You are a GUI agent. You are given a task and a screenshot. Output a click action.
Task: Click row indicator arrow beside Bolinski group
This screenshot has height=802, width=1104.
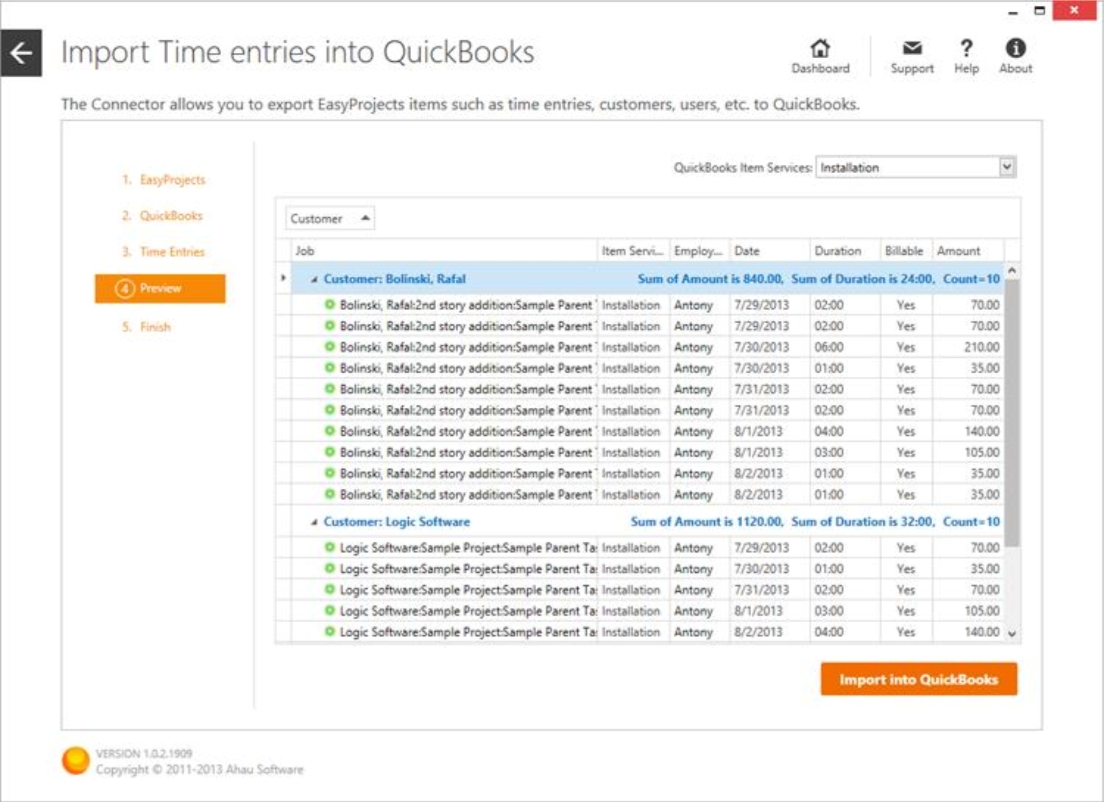283,278
